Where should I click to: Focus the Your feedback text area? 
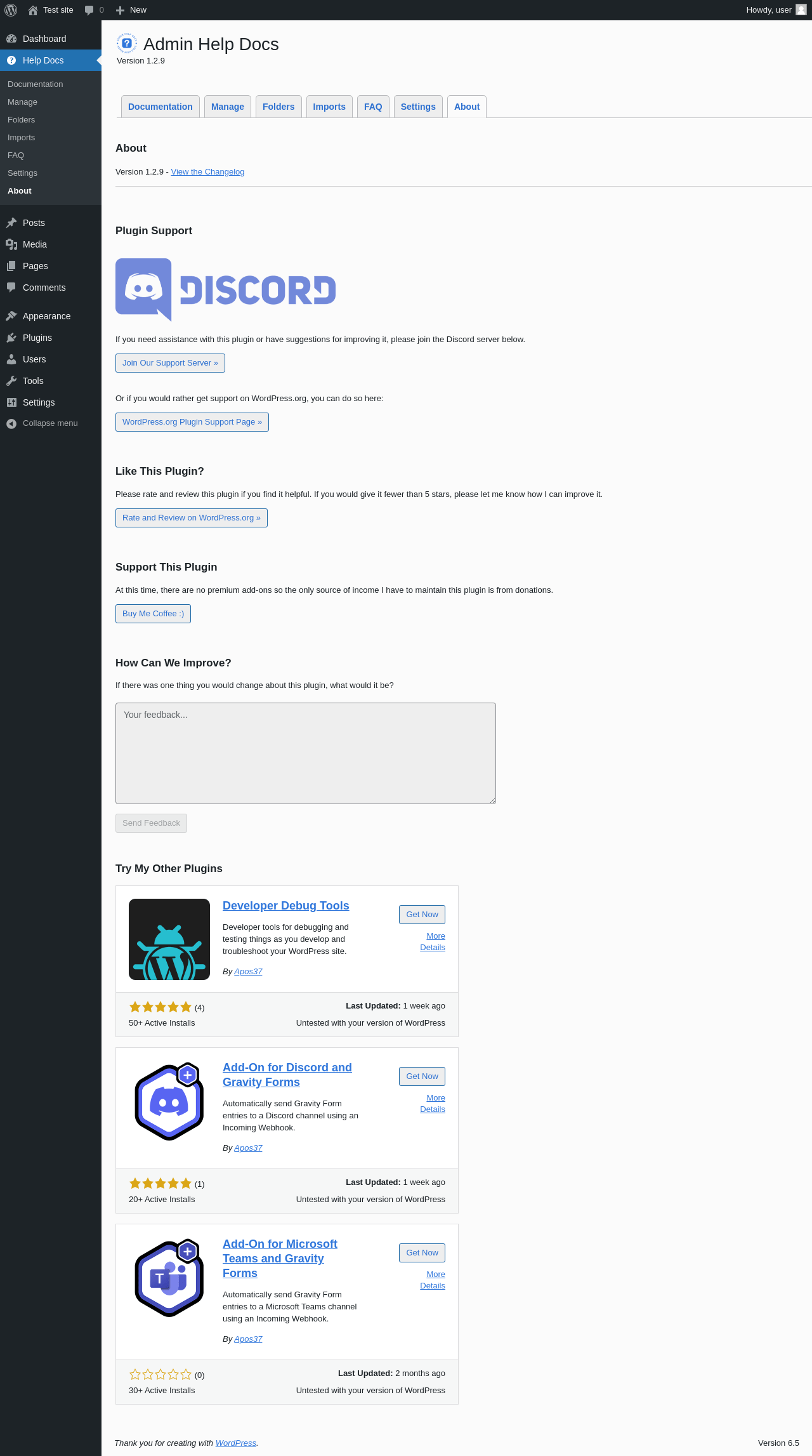coord(306,753)
